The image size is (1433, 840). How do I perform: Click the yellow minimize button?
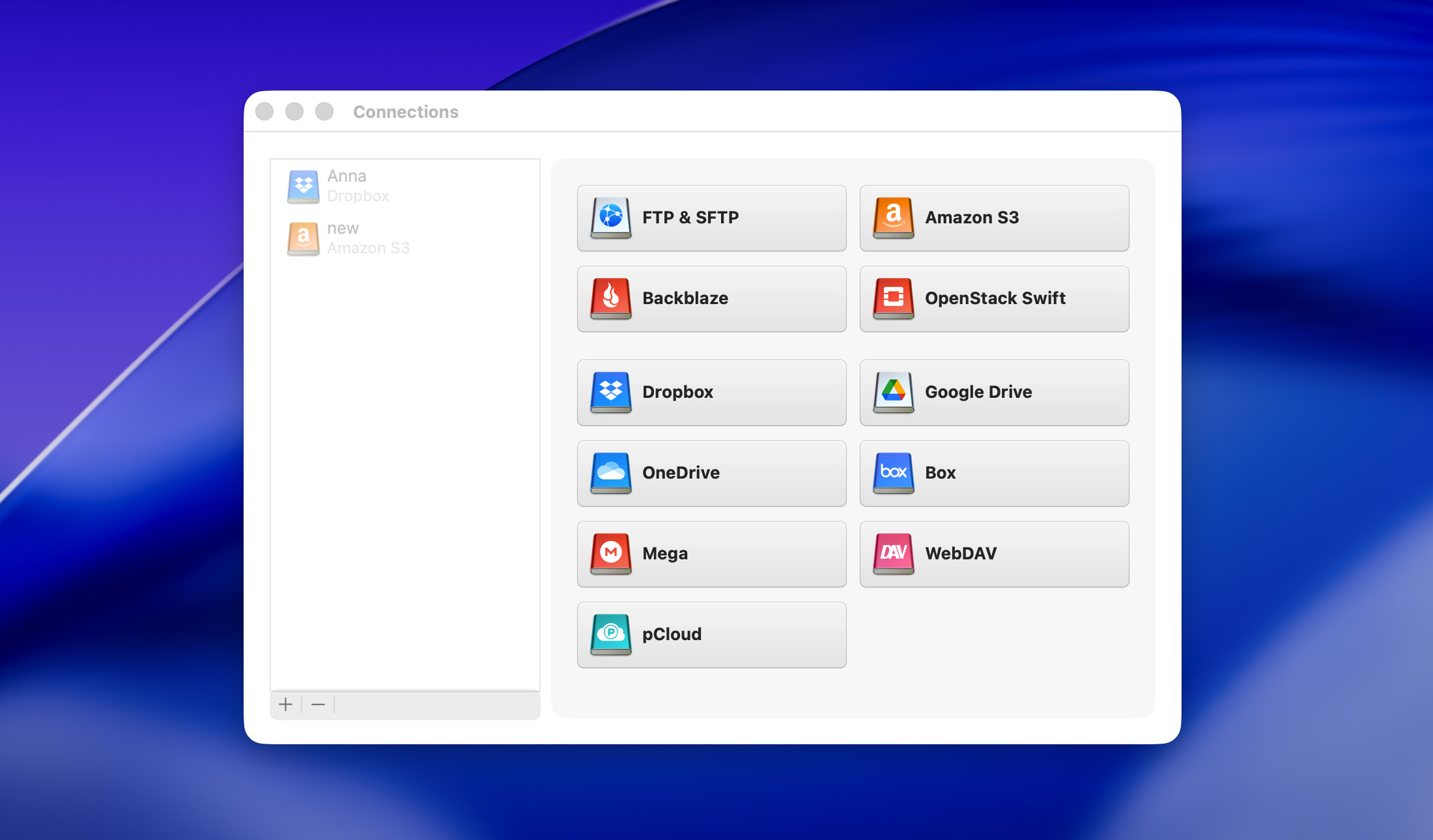tap(294, 111)
